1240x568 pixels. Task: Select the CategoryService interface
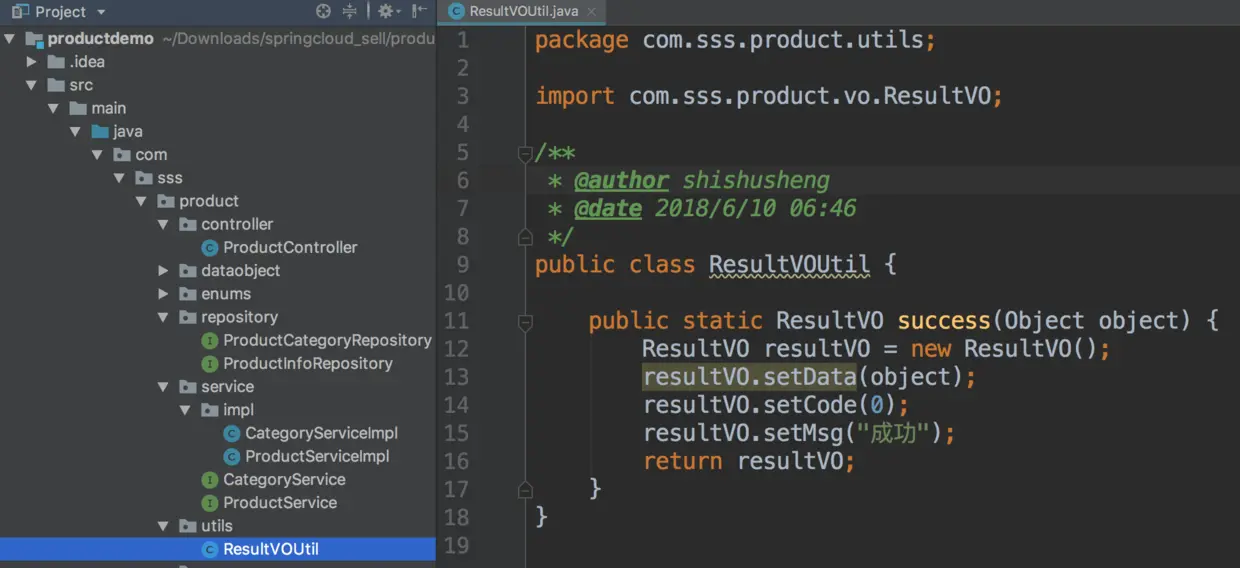[284, 479]
